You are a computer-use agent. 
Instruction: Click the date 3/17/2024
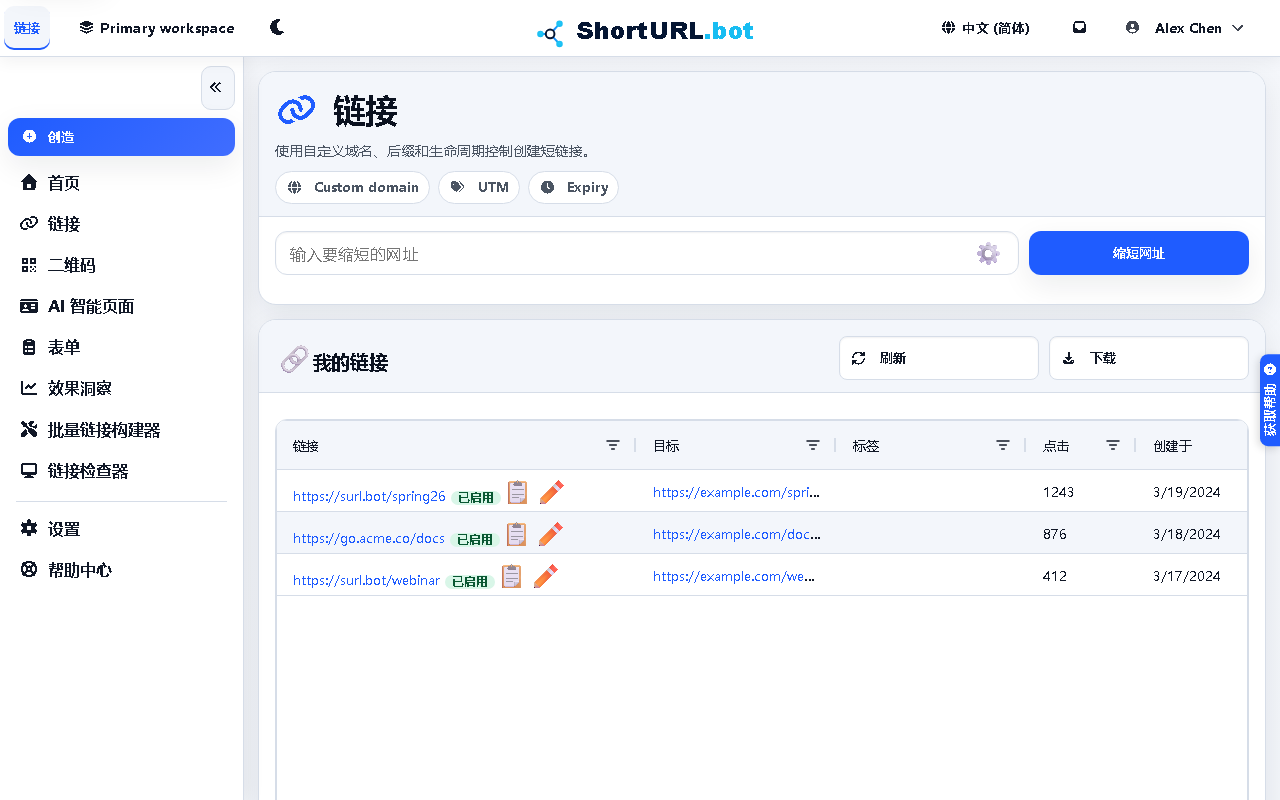click(x=1187, y=576)
